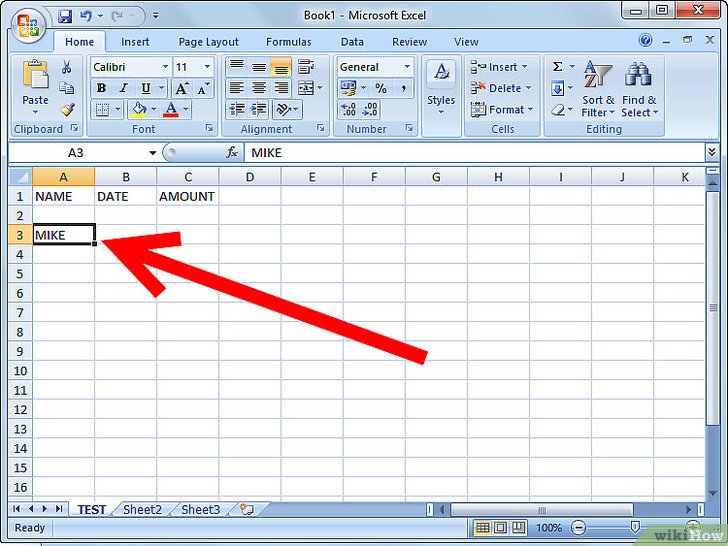Toggle Bottom Align
This screenshot has height=546, width=728.
[x=281, y=67]
